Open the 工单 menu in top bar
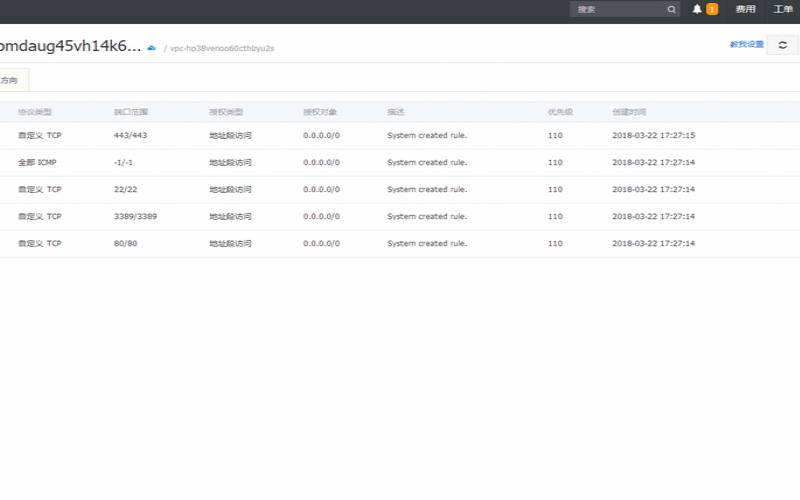 (x=783, y=9)
